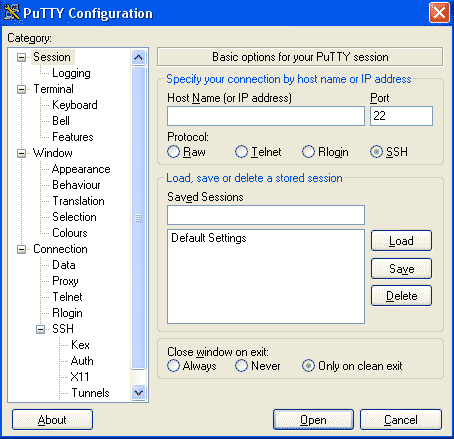Click the PuTTY icon in title bar
The width and height of the screenshot is (454, 439).
[x=12, y=13]
